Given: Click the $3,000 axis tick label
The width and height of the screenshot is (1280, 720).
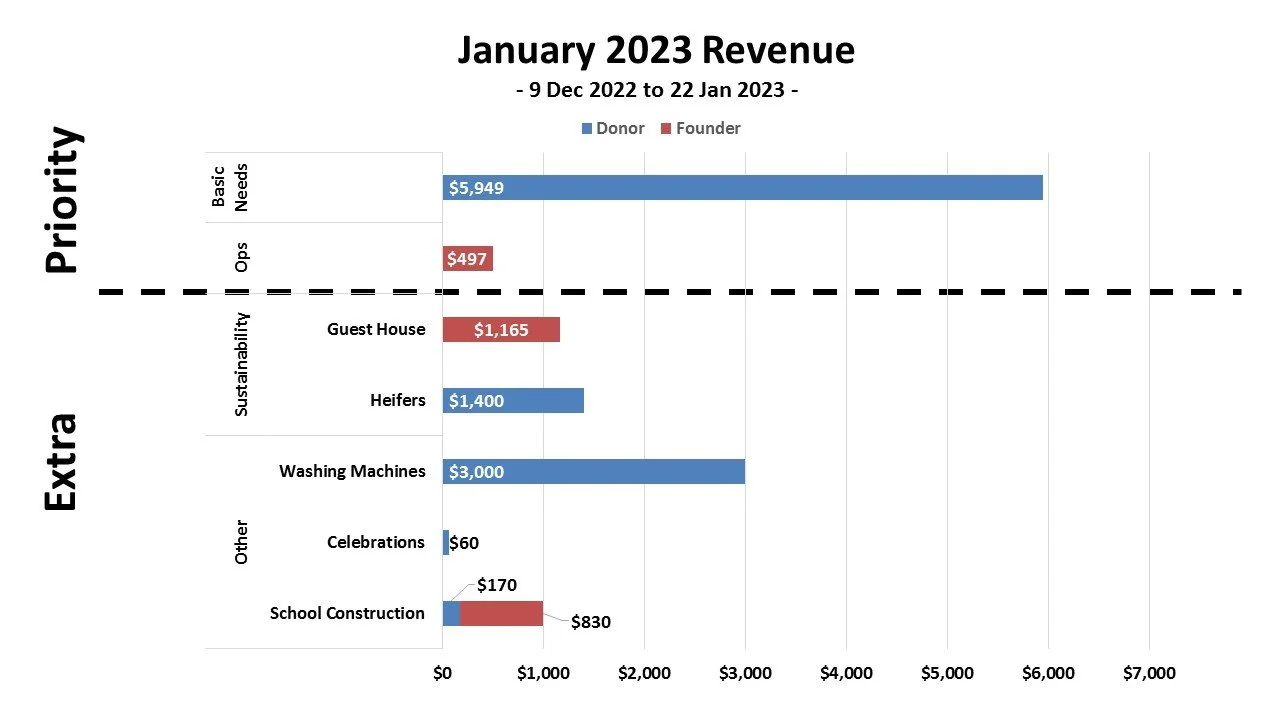Looking at the screenshot, I should (x=745, y=673).
